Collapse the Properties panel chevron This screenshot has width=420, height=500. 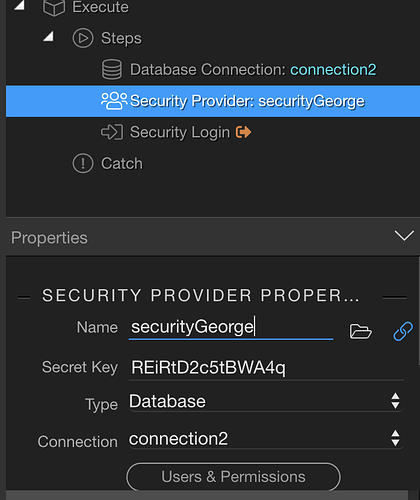point(404,236)
